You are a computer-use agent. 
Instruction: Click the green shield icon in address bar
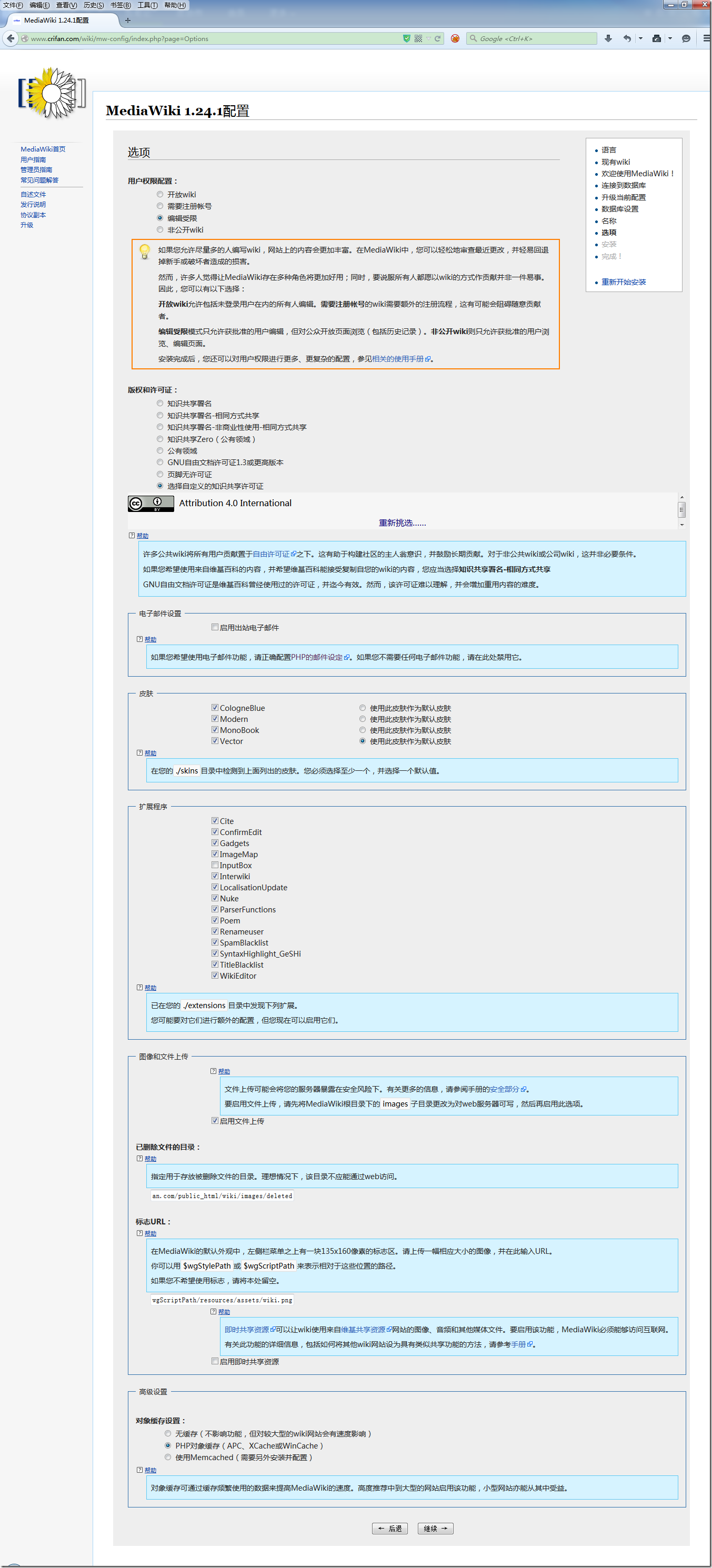pos(406,38)
